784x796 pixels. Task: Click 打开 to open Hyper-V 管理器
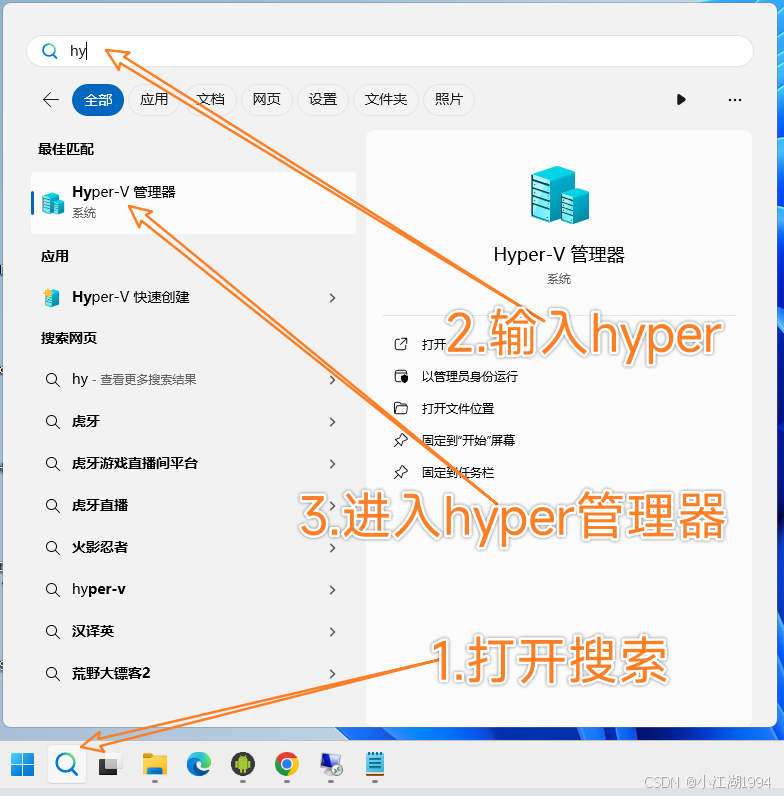[x=434, y=345]
